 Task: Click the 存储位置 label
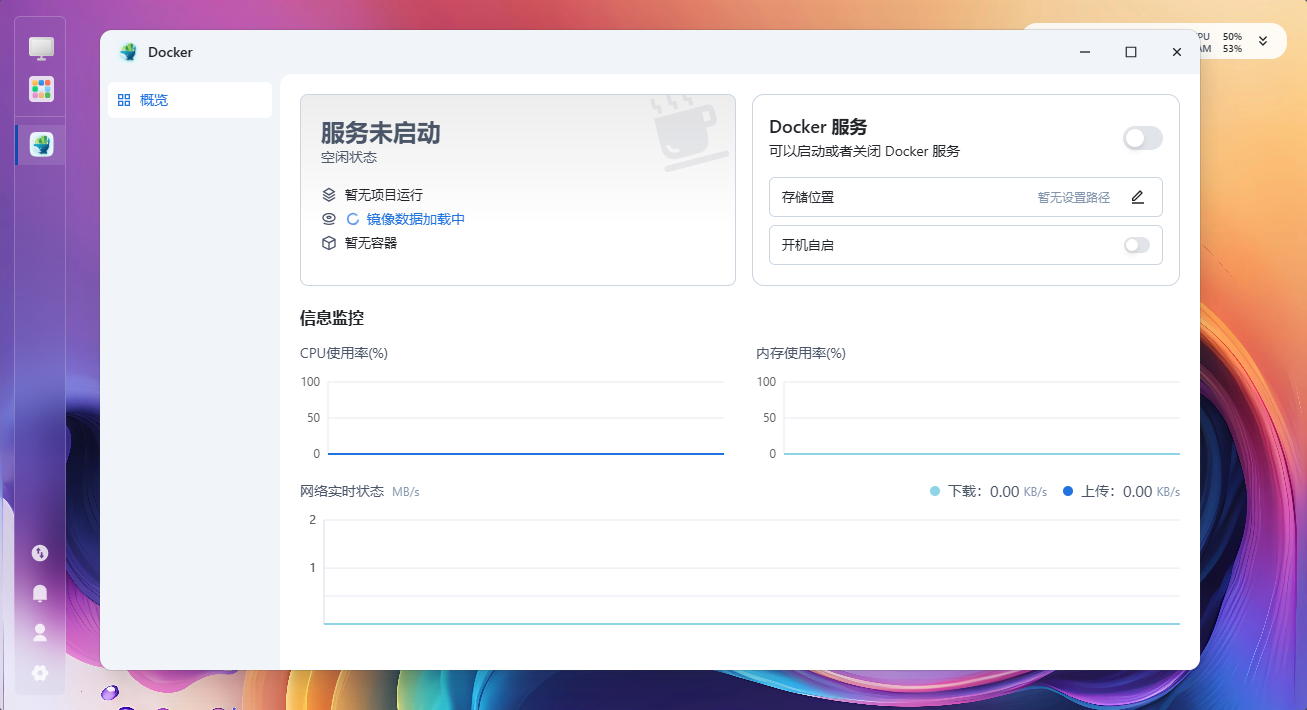(x=808, y=197)
